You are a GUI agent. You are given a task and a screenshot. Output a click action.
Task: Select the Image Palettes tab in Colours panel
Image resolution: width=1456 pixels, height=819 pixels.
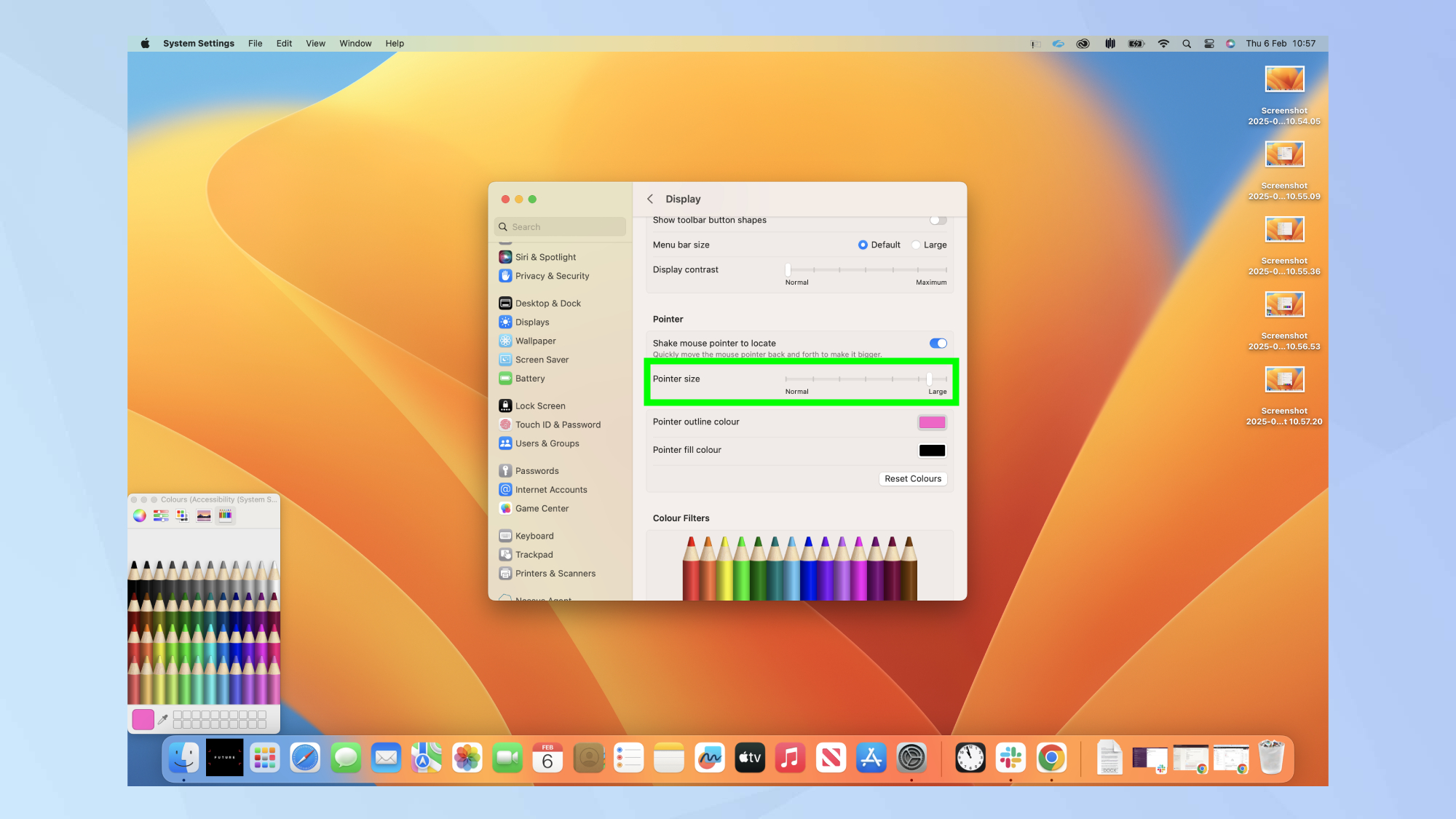pyautogui.click(x=204, y=515)
